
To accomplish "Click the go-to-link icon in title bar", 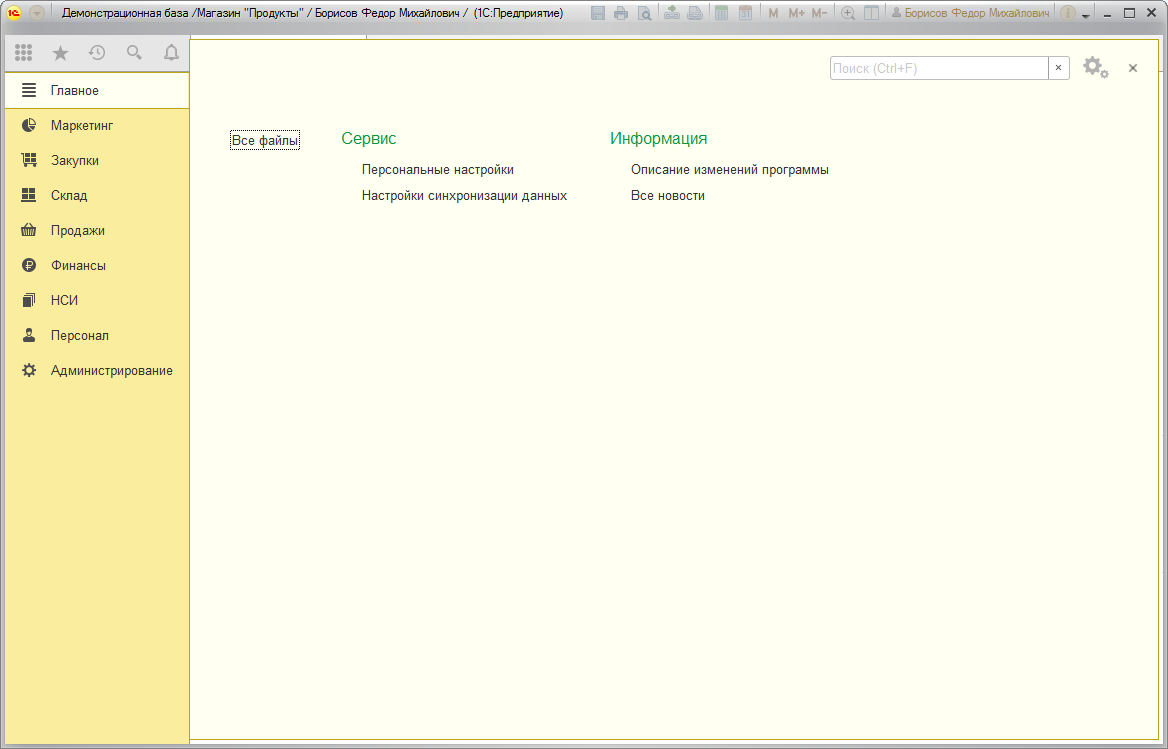I will (x=695, y=13).
